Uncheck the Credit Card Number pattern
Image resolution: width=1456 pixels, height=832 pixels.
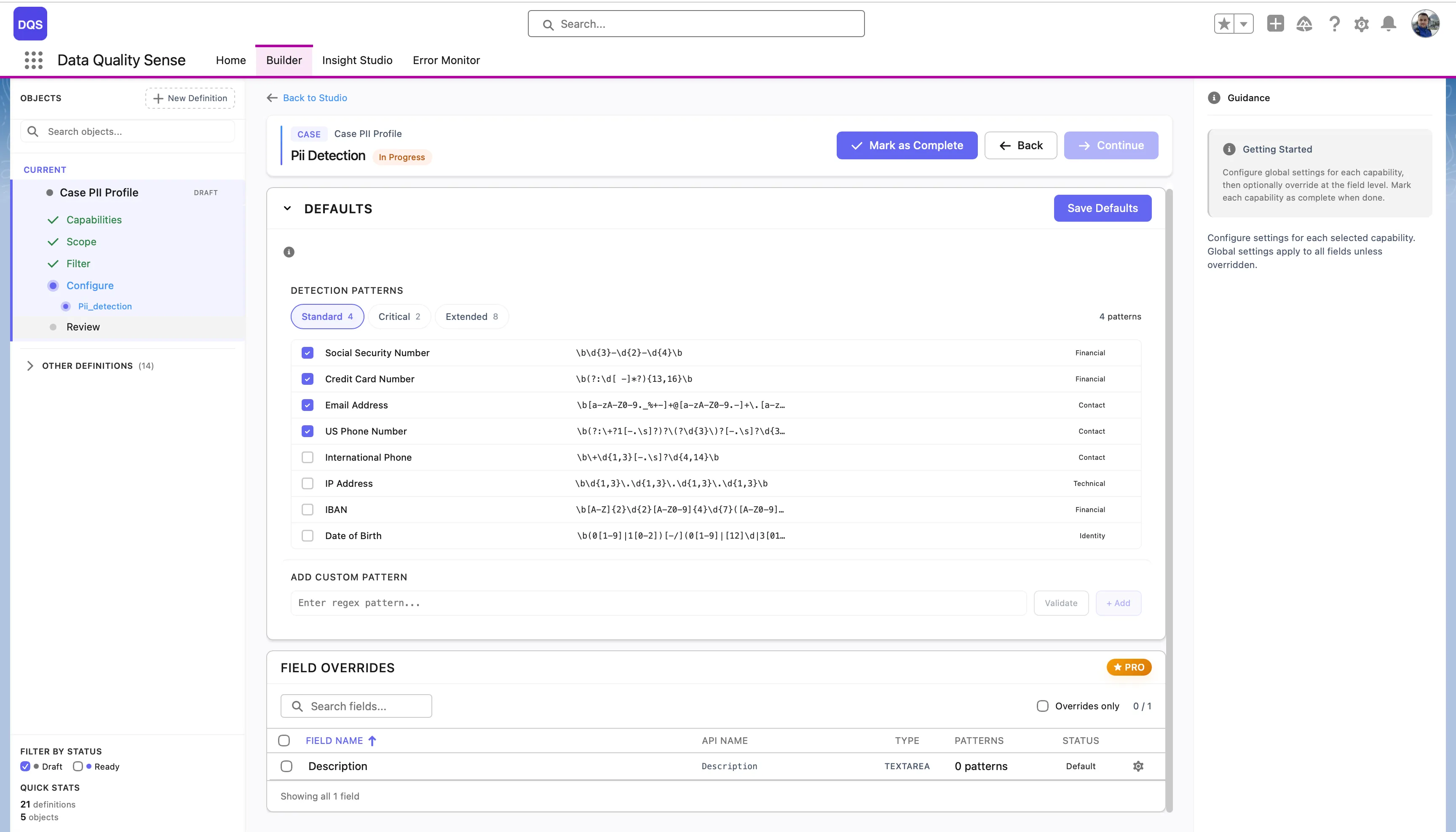click(x=308, y=379)
